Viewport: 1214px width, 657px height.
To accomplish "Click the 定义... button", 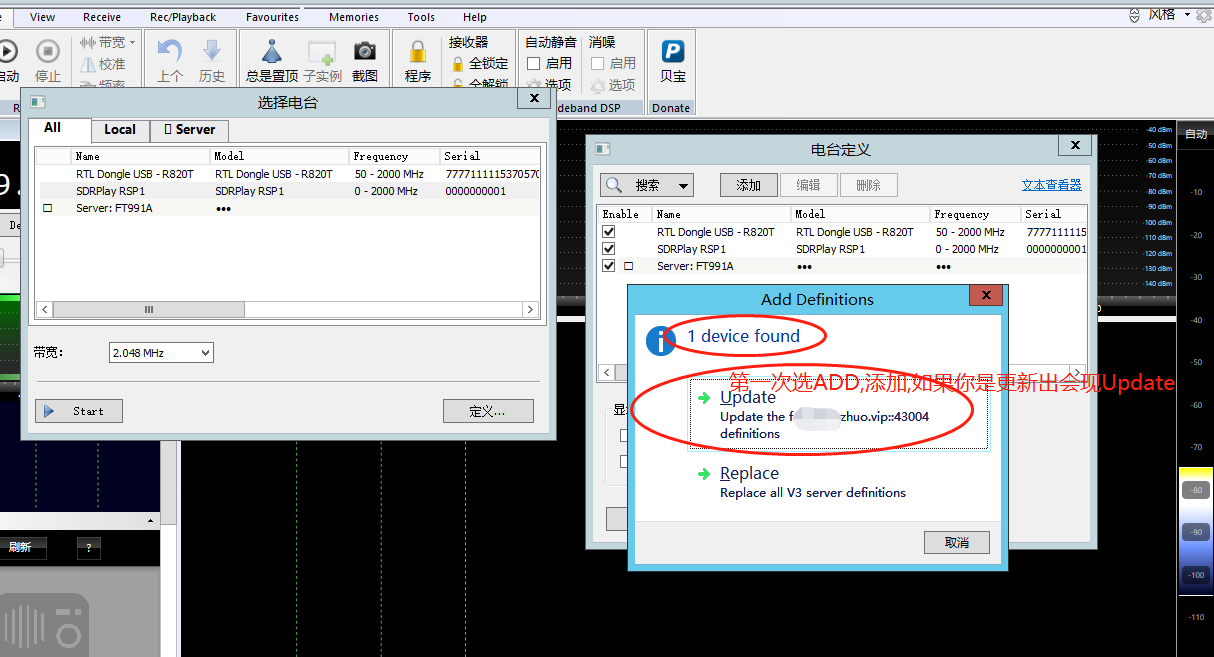I will point(488,411).
